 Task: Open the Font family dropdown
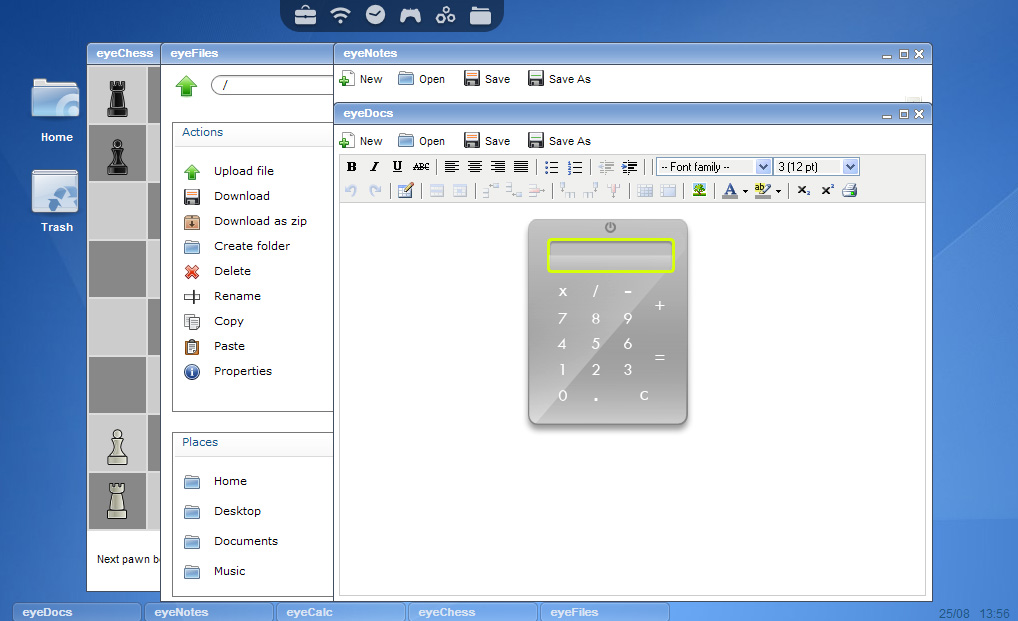click(x=714, y=167)
